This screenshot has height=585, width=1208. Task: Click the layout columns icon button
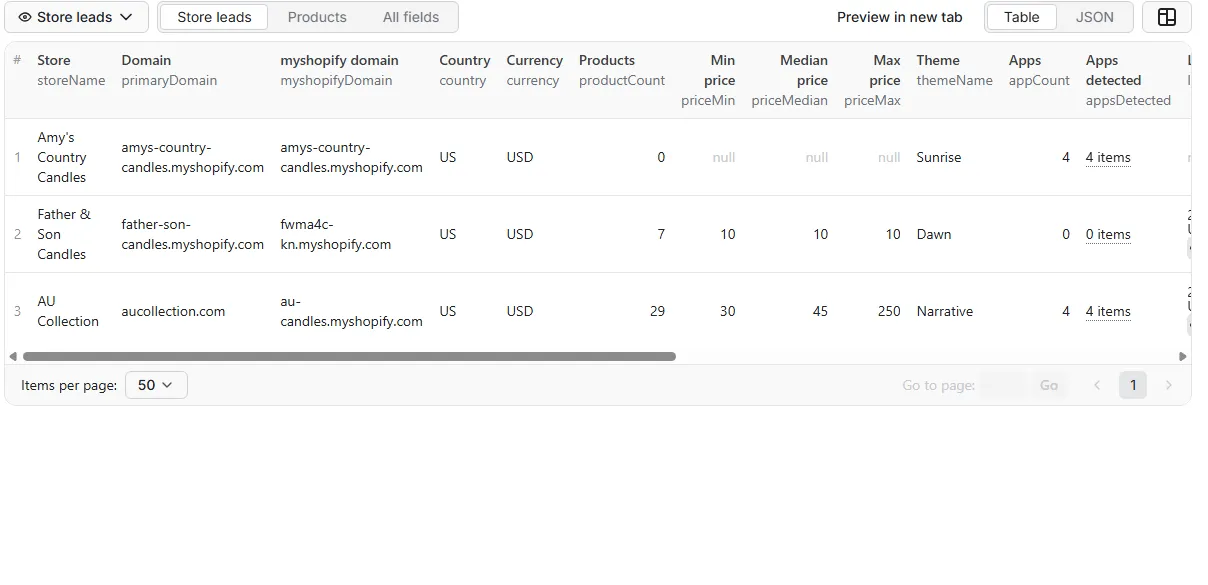click(1166, 17)
